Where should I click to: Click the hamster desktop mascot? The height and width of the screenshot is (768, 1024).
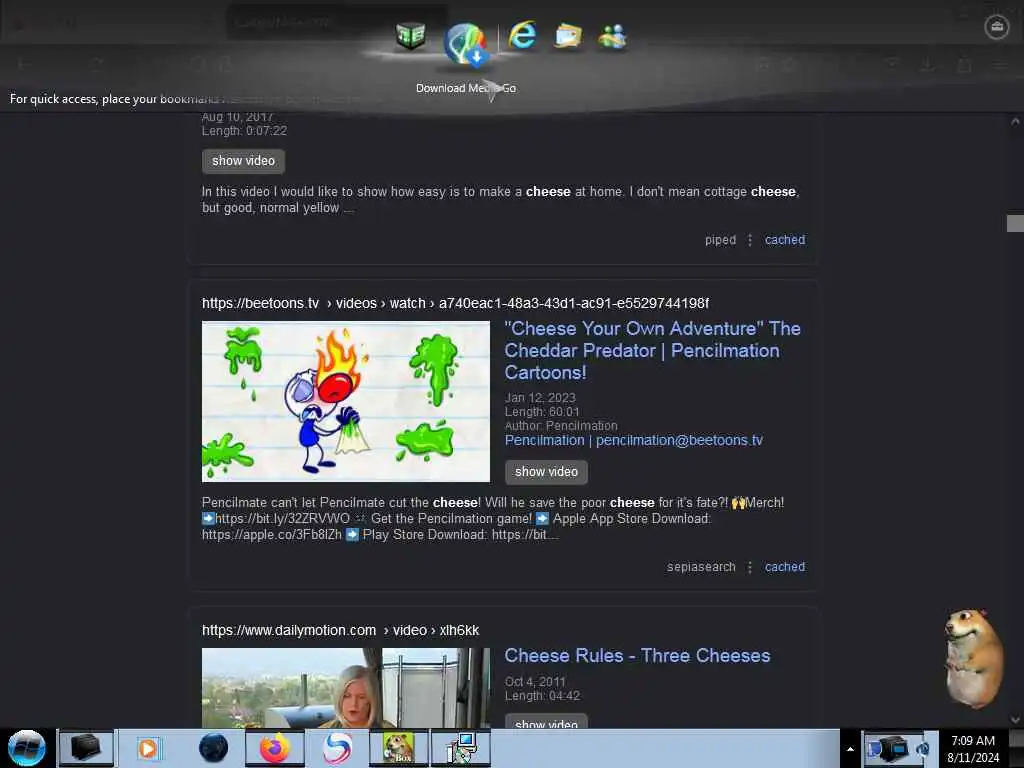(x=974, y=658)
